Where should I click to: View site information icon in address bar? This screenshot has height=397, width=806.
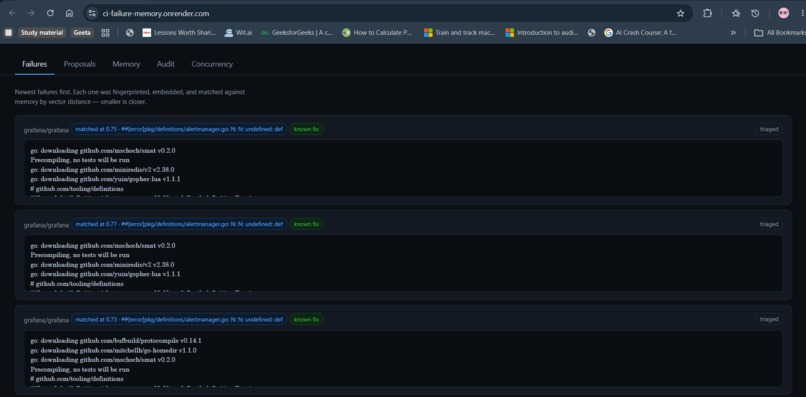point(92,13)
